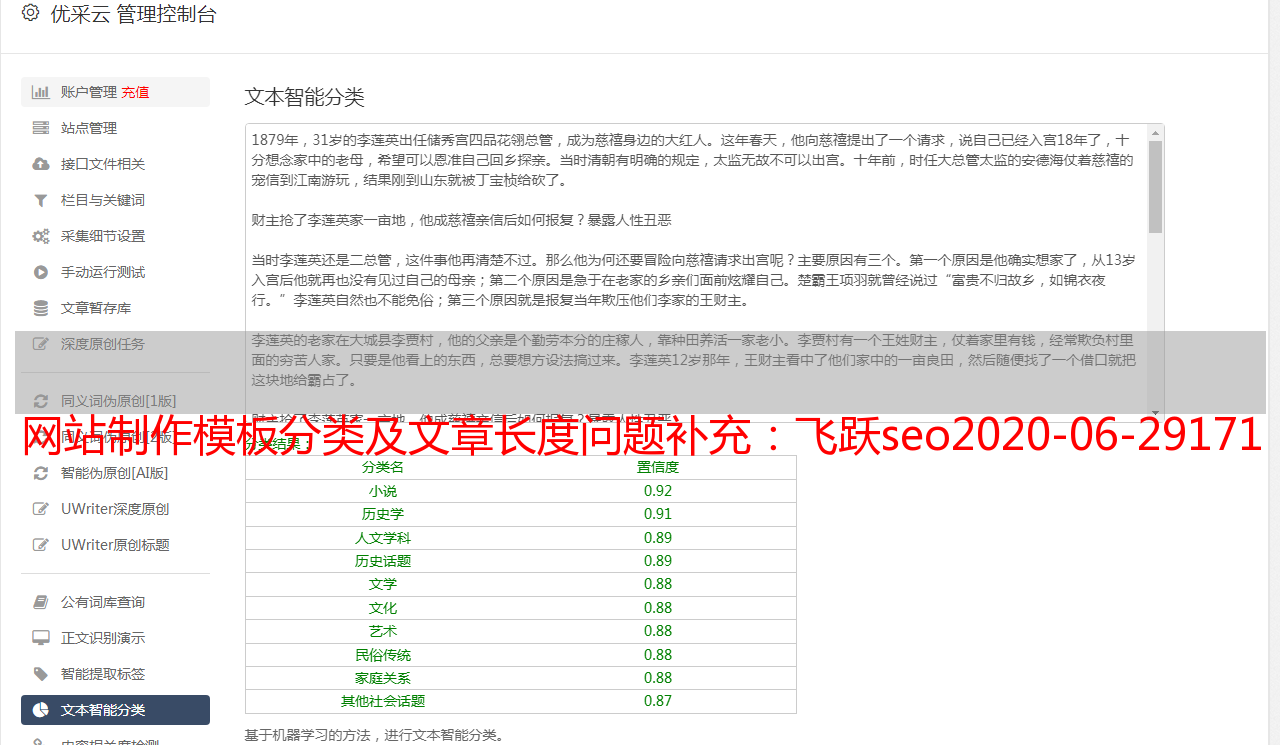Open UWriter深度原创 page

(x=115, y=509)
